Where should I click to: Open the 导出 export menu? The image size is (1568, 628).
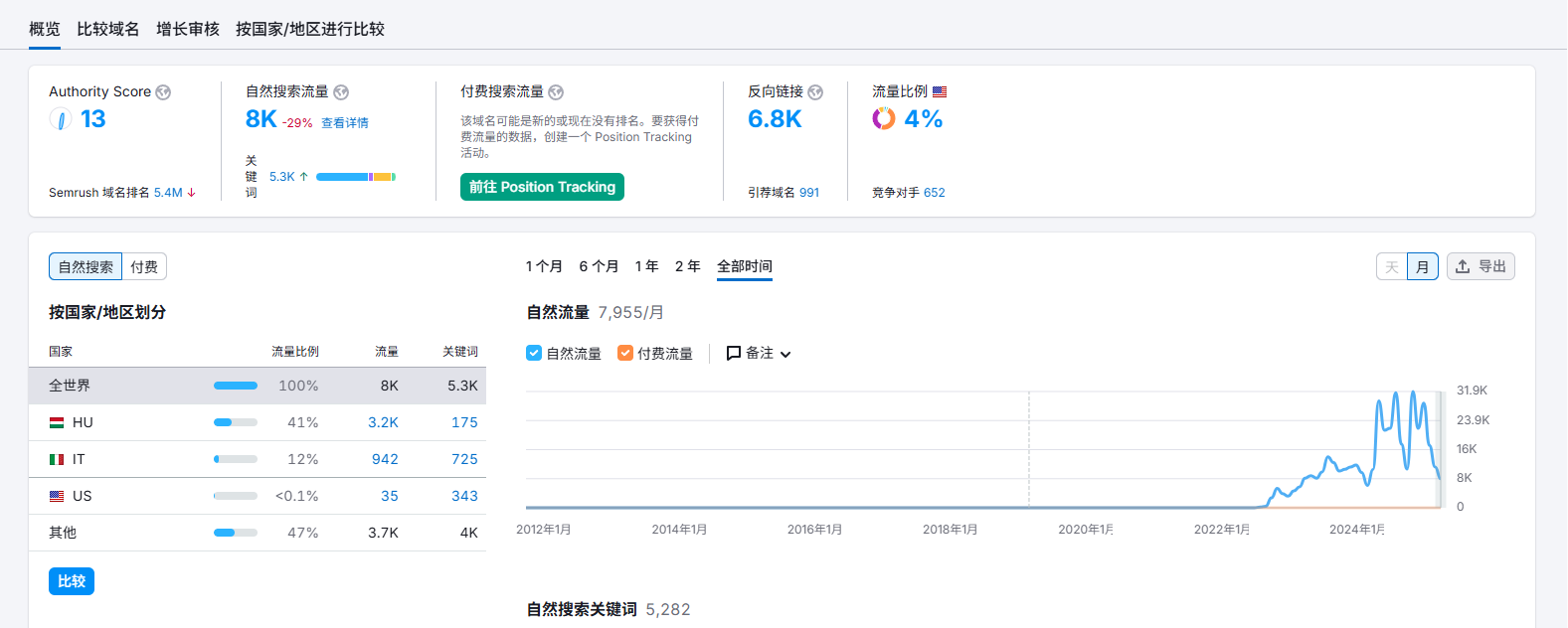pos(1481,266)
